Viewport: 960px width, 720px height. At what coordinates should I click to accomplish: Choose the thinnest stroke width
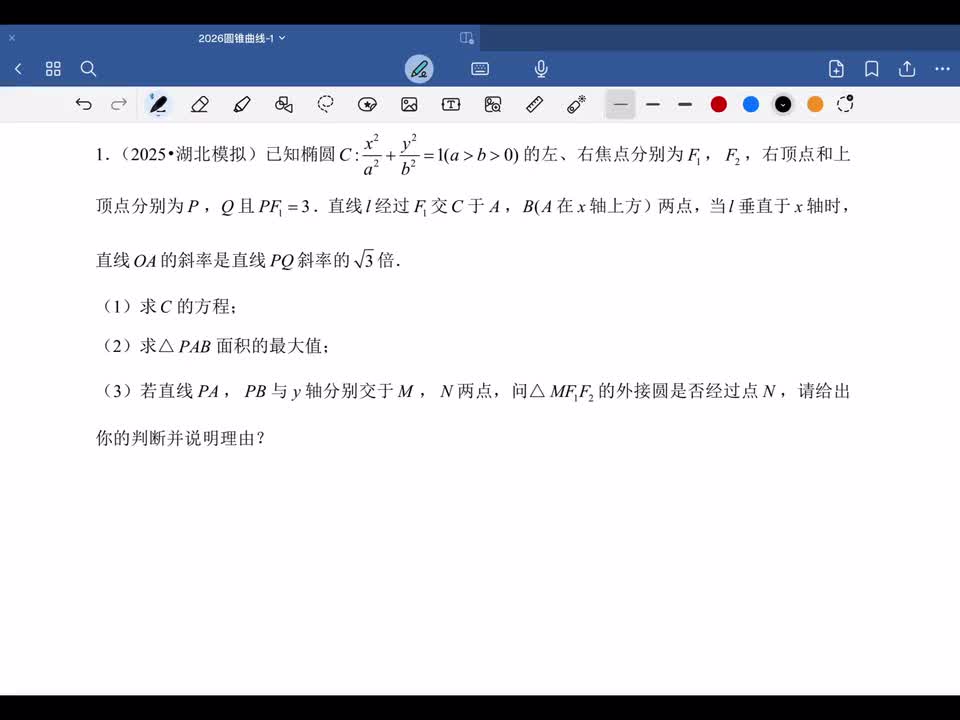[620, 105]
